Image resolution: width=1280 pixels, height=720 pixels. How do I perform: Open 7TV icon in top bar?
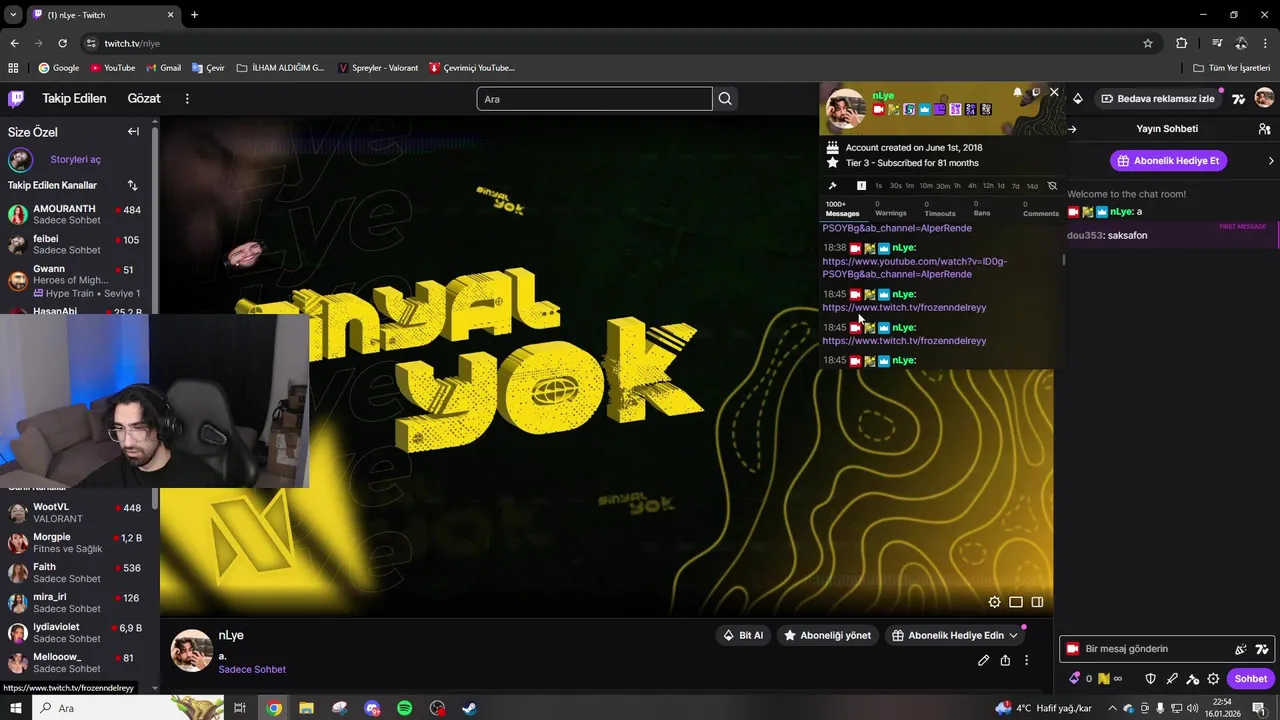pyautogui.click(x=1239, y=99)
